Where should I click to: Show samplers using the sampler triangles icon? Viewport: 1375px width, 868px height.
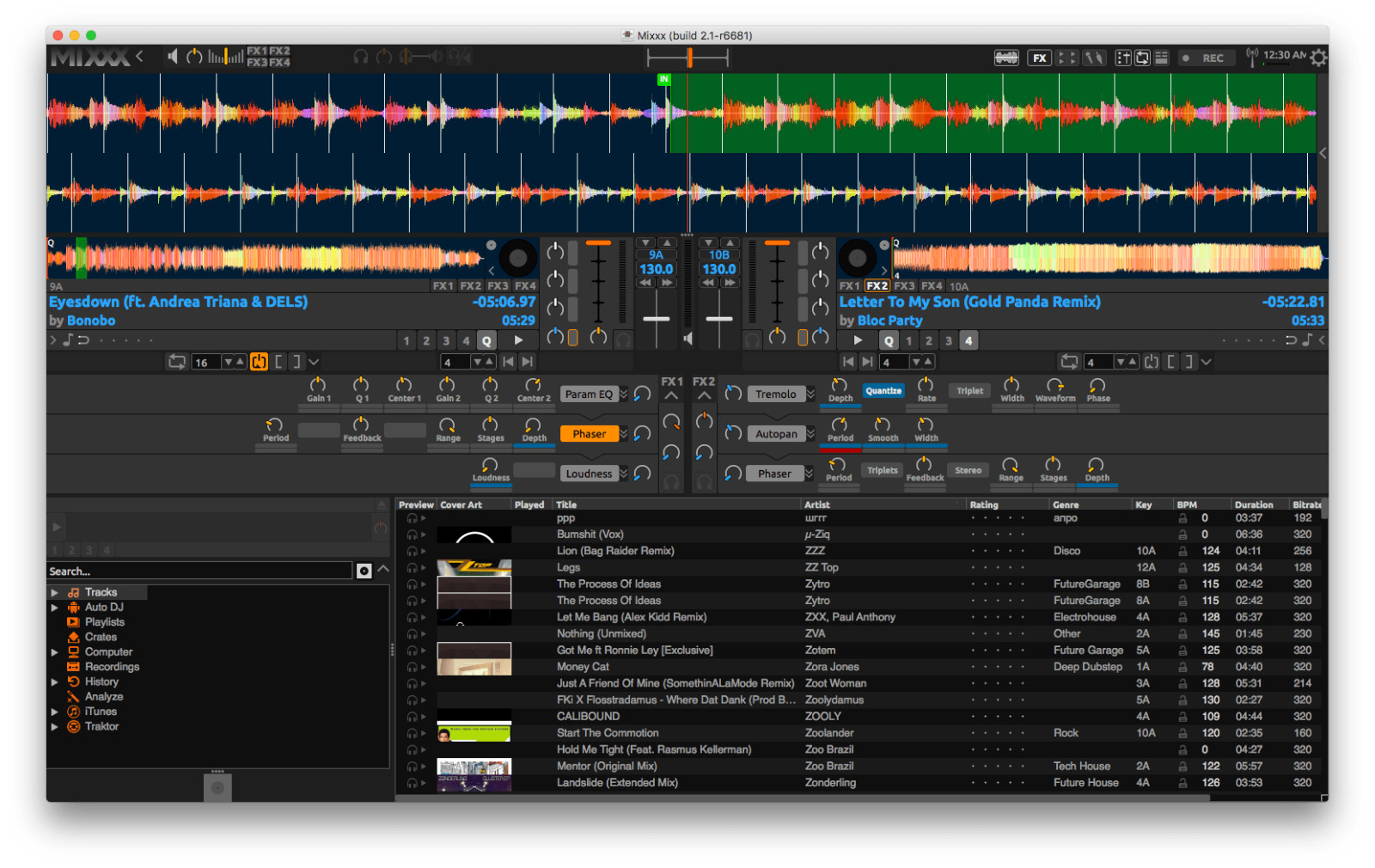point(1067,57)
